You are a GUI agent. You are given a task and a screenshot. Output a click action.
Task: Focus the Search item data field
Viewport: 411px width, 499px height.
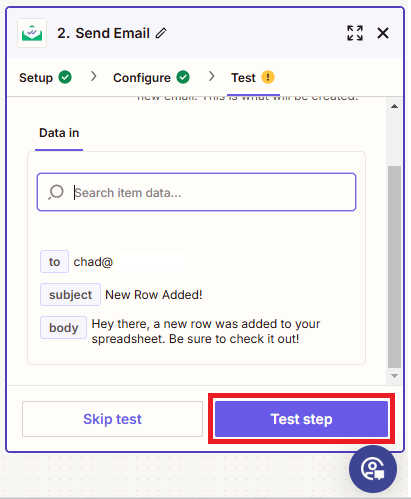click(196, 192)
